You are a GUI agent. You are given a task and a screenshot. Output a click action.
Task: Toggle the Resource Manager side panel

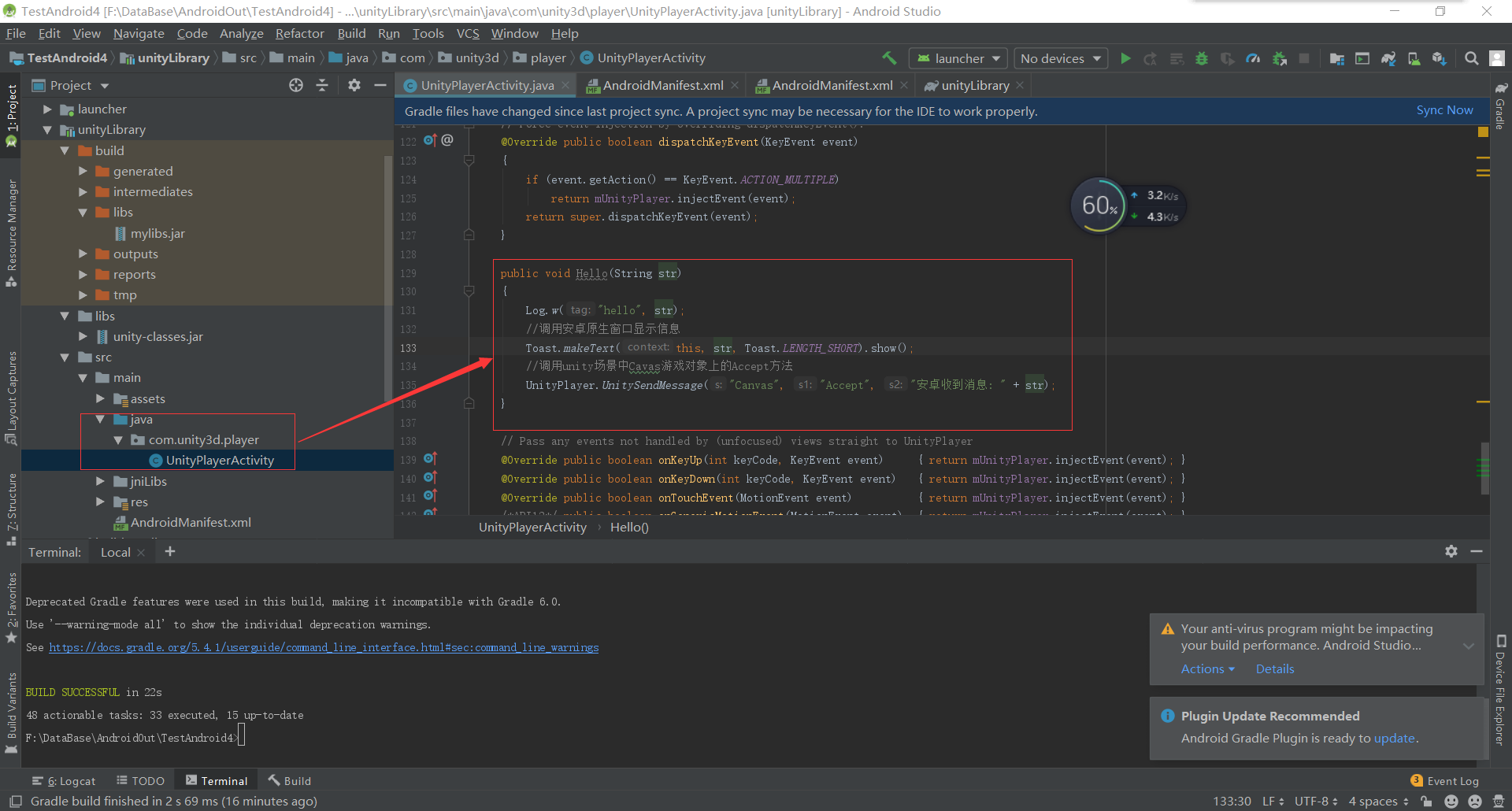[11, 233]
